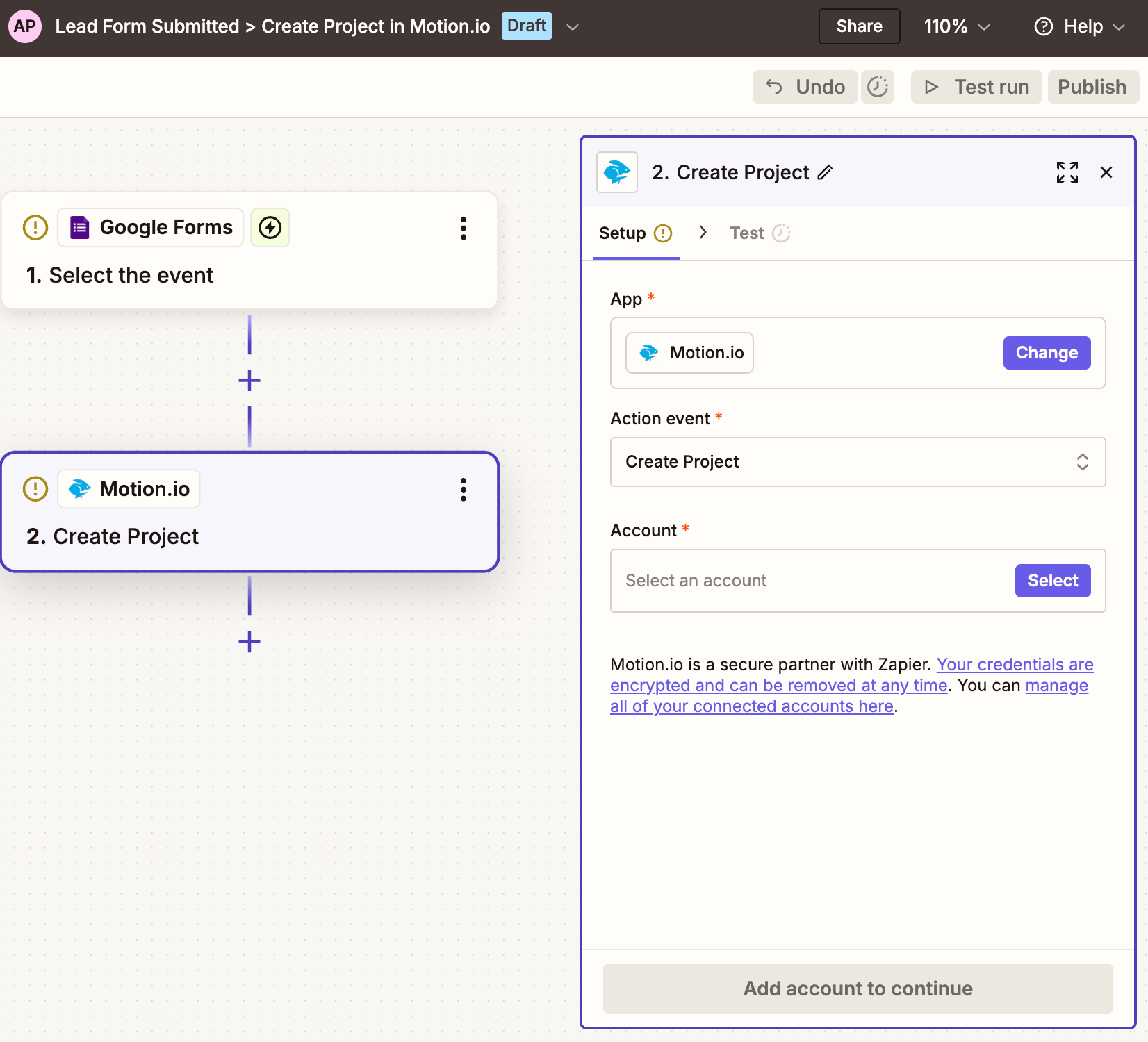
Task: Click the Zap title text
Action: 272,26
